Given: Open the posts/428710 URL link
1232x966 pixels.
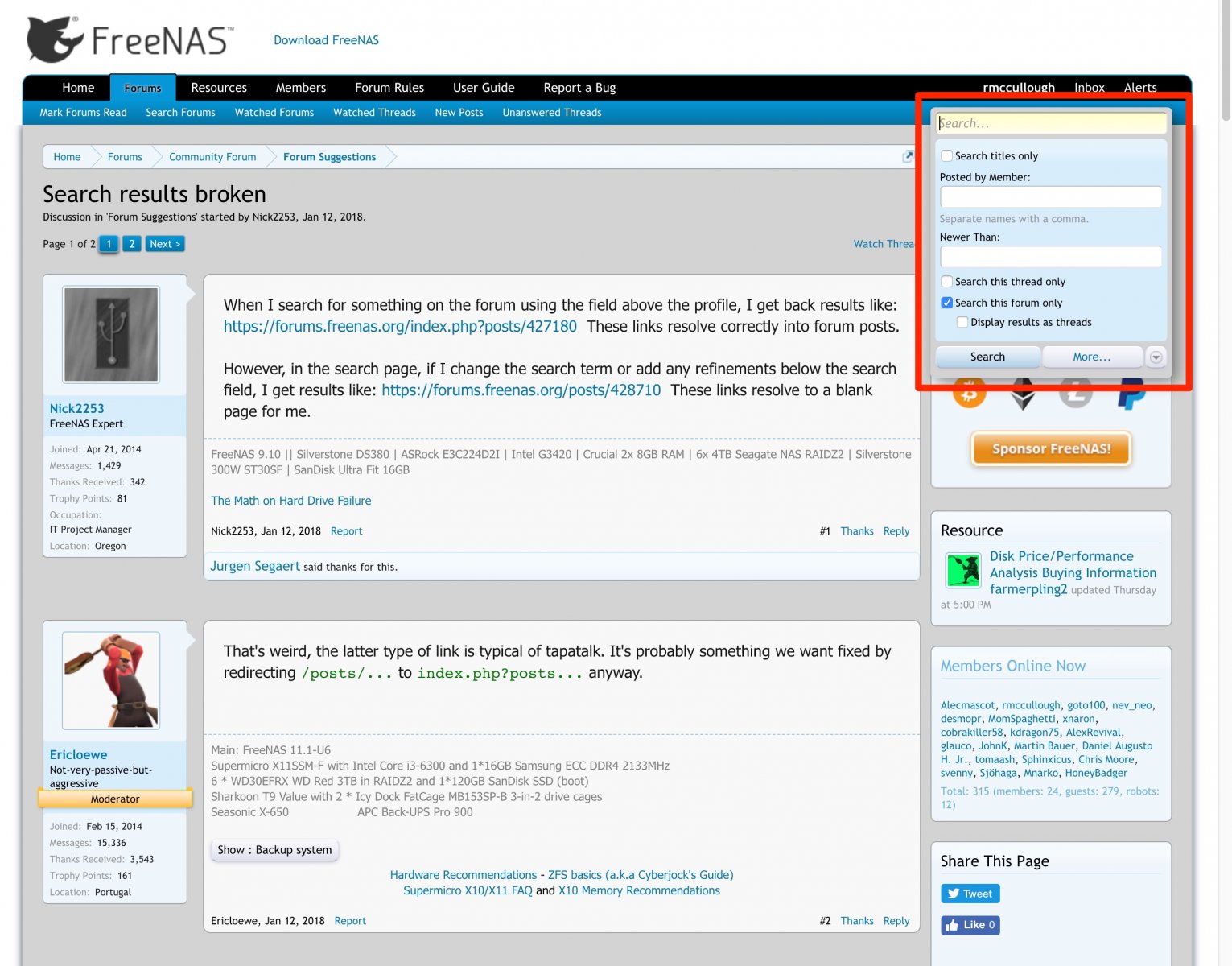Looking at the screenshot, I should [x=521, y=390].
